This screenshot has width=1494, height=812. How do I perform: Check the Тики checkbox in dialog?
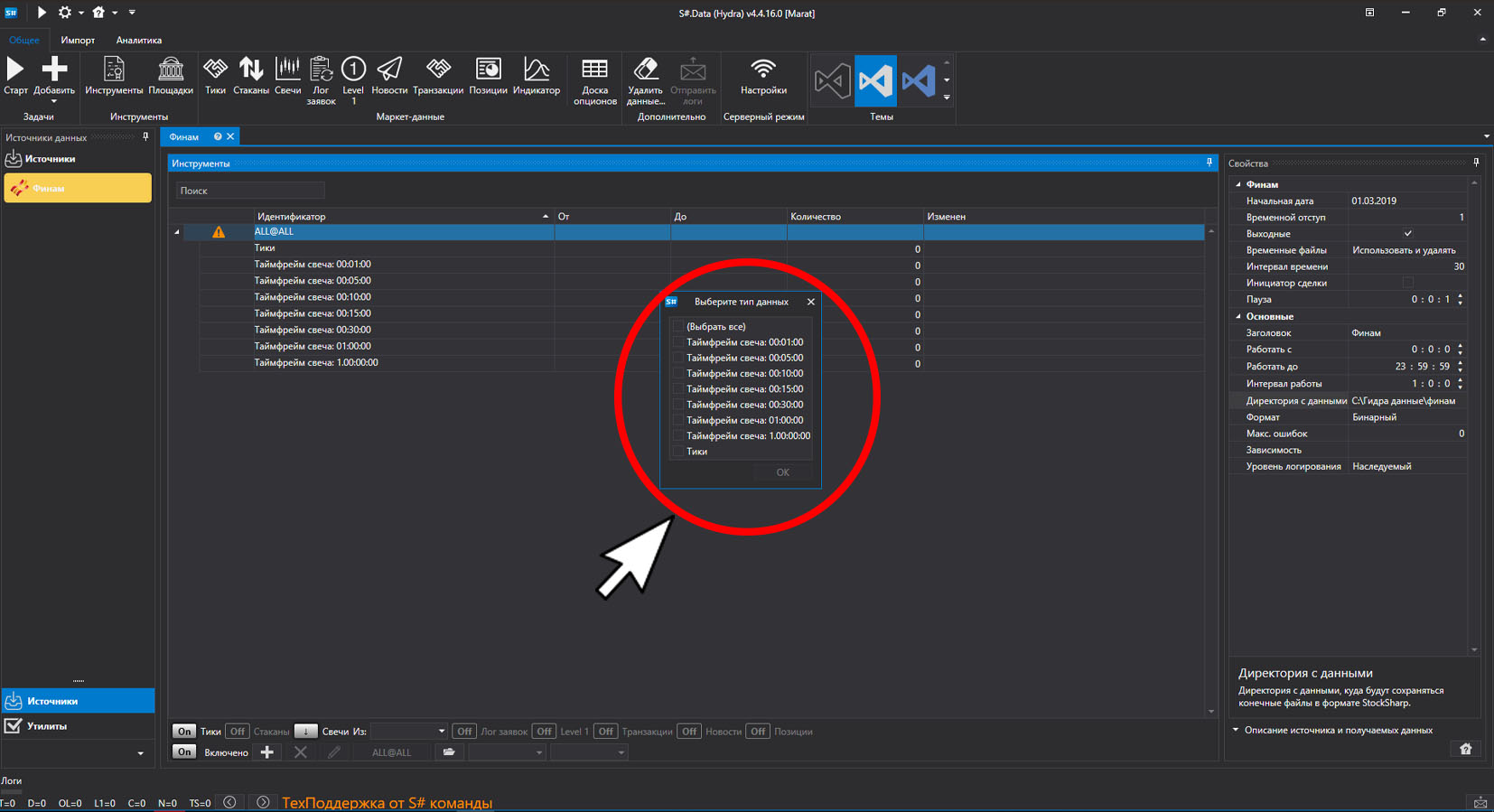[678, 452]
